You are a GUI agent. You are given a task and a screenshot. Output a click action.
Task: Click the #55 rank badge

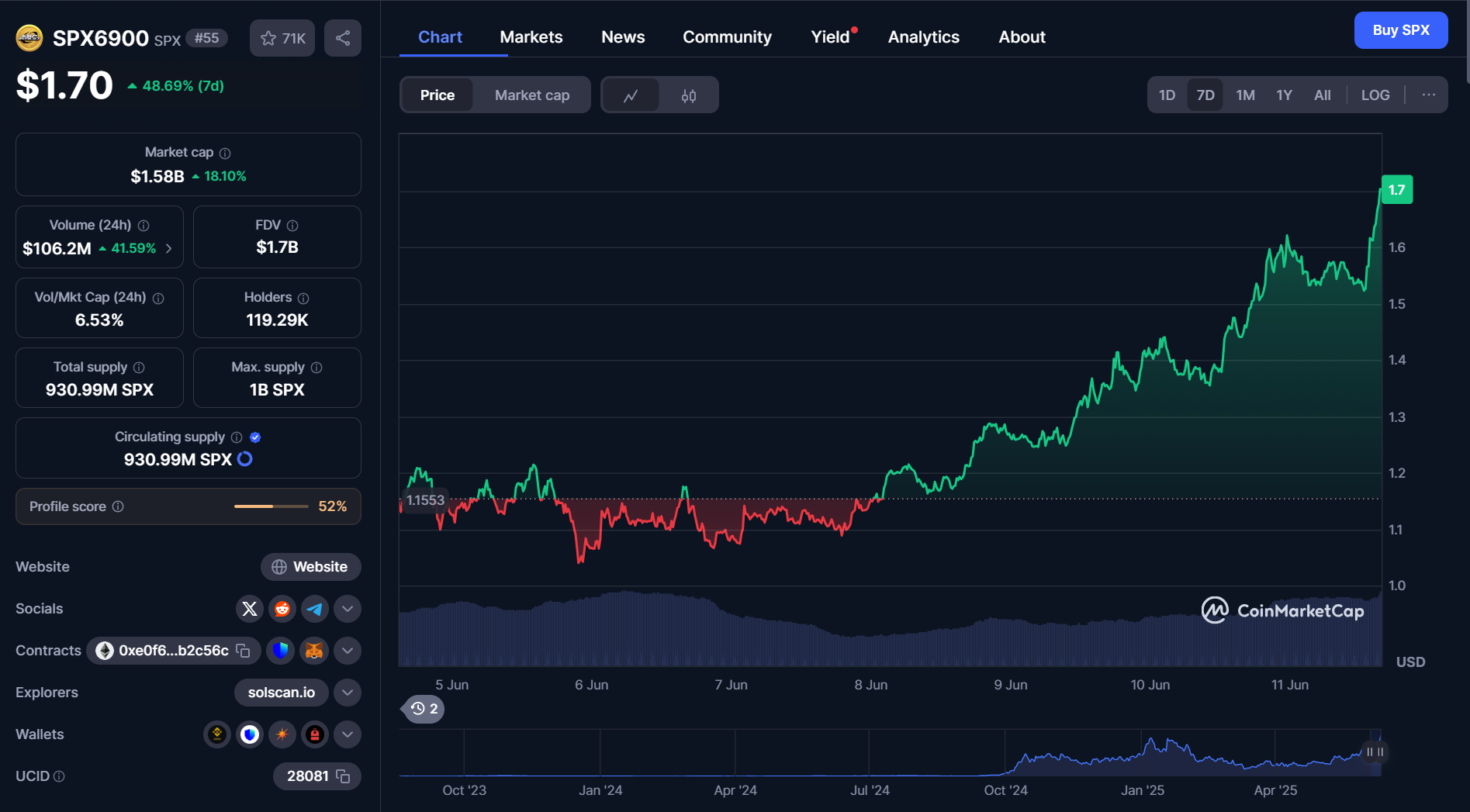click(x=206, y=38)
